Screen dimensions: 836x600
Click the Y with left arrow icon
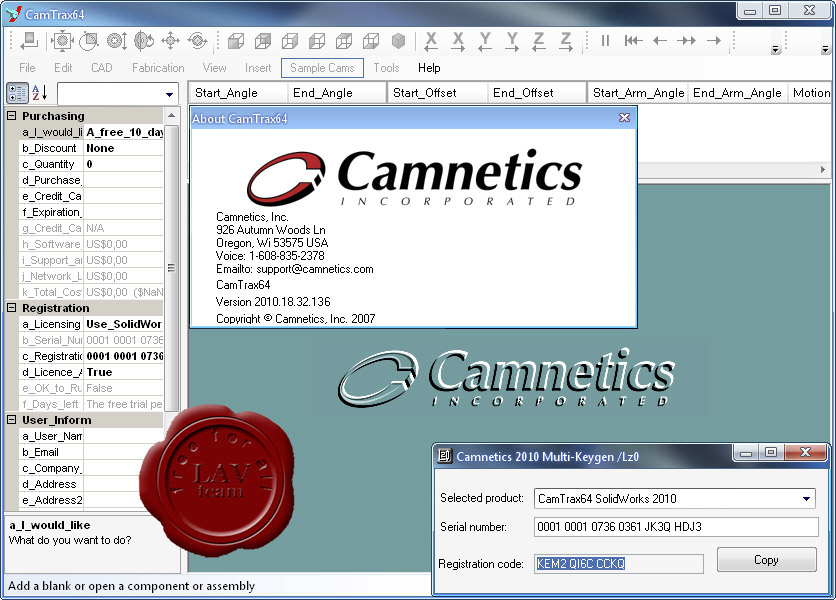pos(485,41)
